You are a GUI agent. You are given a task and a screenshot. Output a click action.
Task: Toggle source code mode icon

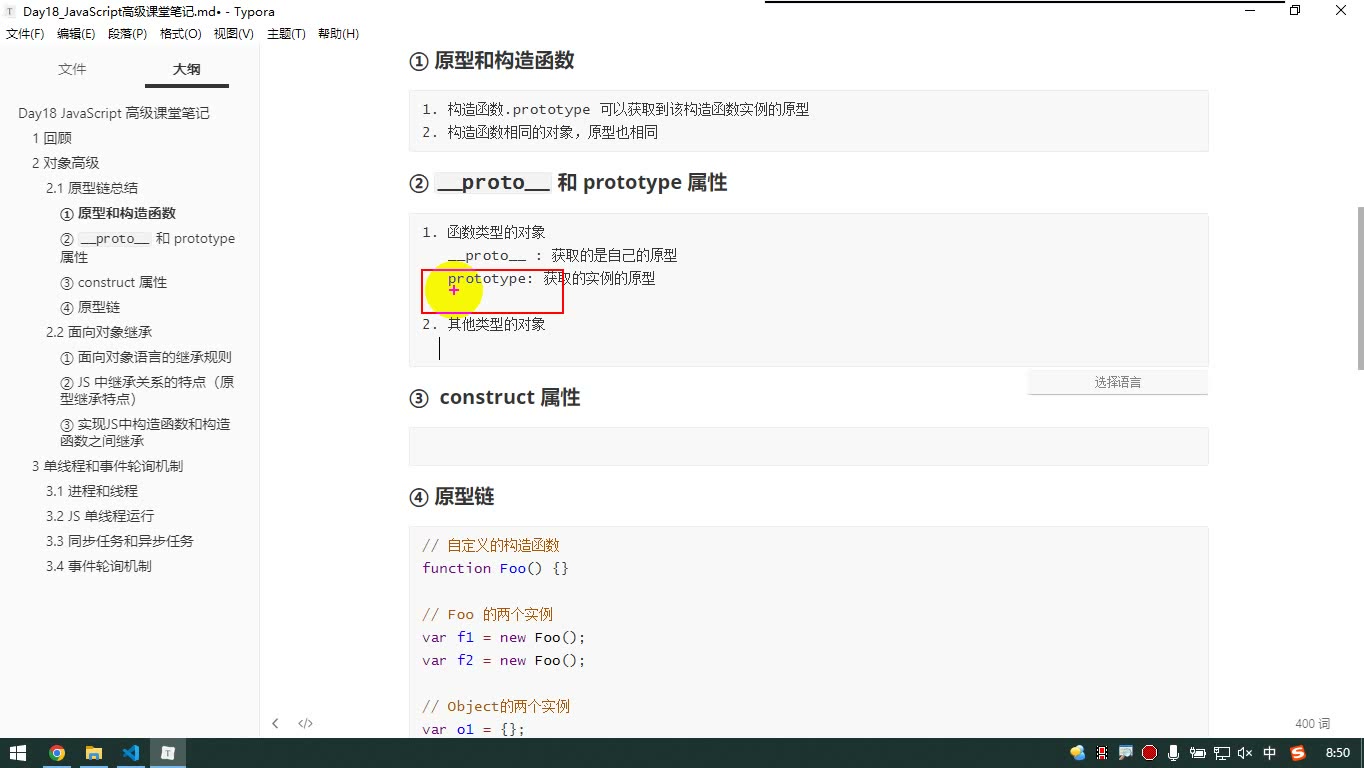point(306,723)
